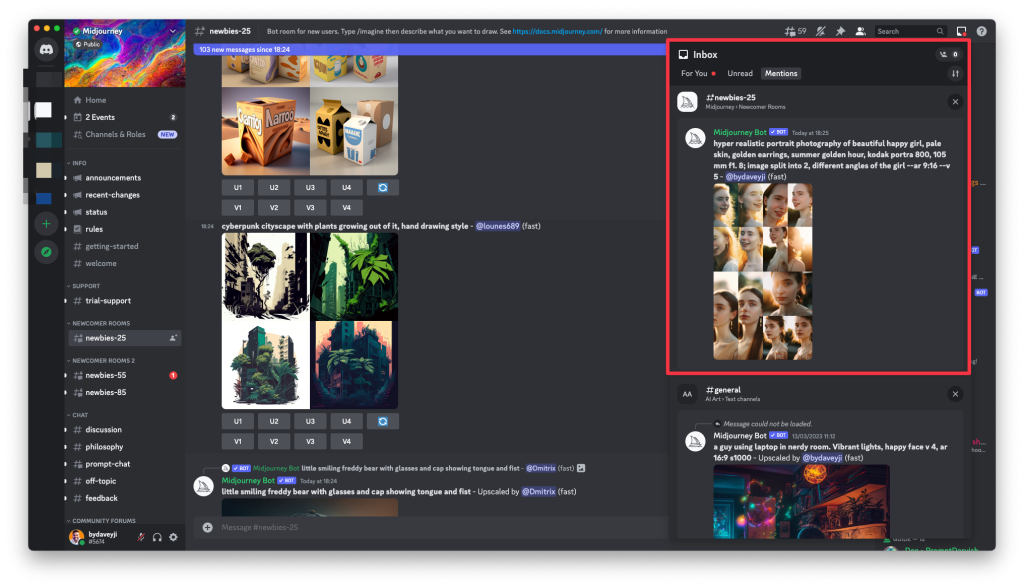Click U3 under the boxes image grid
Image resolution: width=1024 pixels, height=588 pixels.
click(310, 188)
